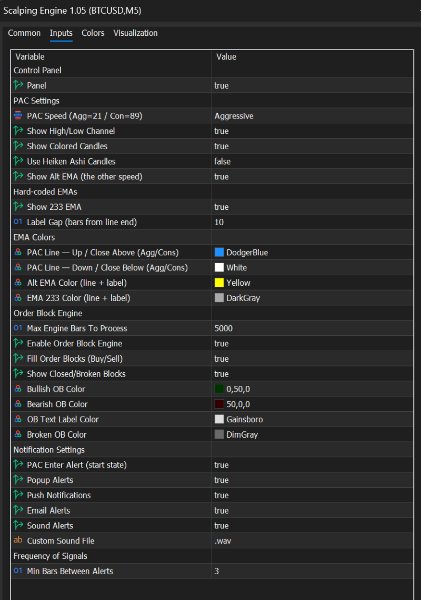This screenshot has height=600, width=421.
Task: Toggle Show Colored Candles true value
Action: (x=312, y=146)
